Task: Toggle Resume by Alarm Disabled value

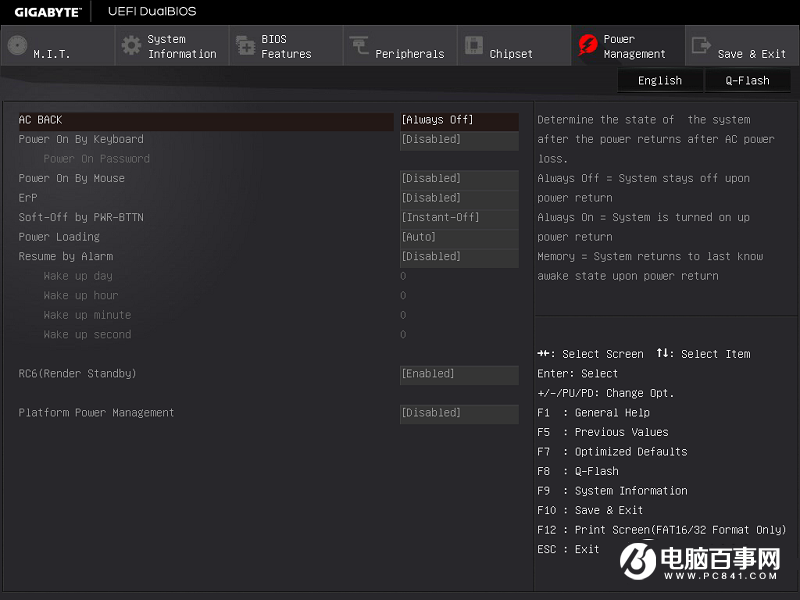Action: click(459, 257)
